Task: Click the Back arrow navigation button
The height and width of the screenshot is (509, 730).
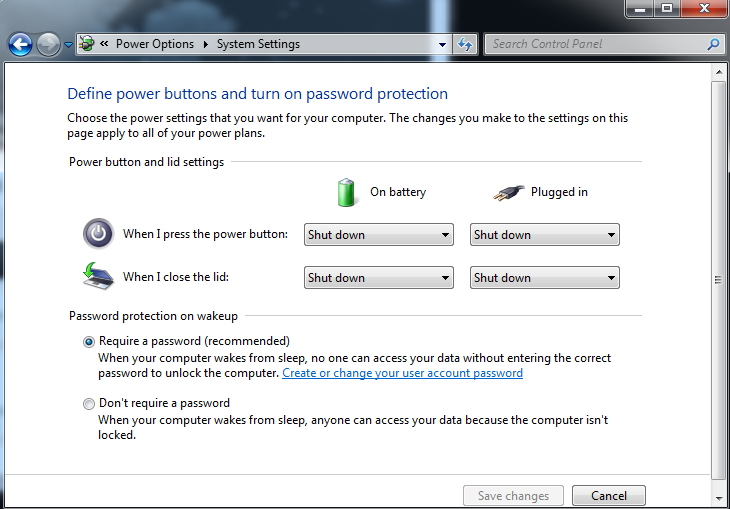Action: point(20,45)
